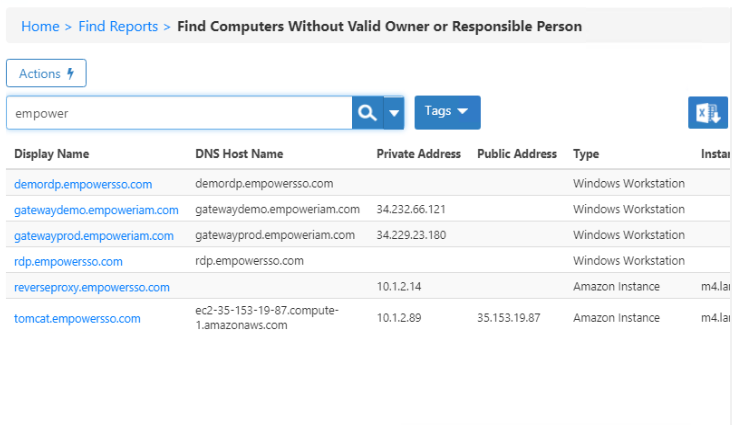Open the Tags dropdown
The width and height of the screenshot is (732, 425).
447,112
